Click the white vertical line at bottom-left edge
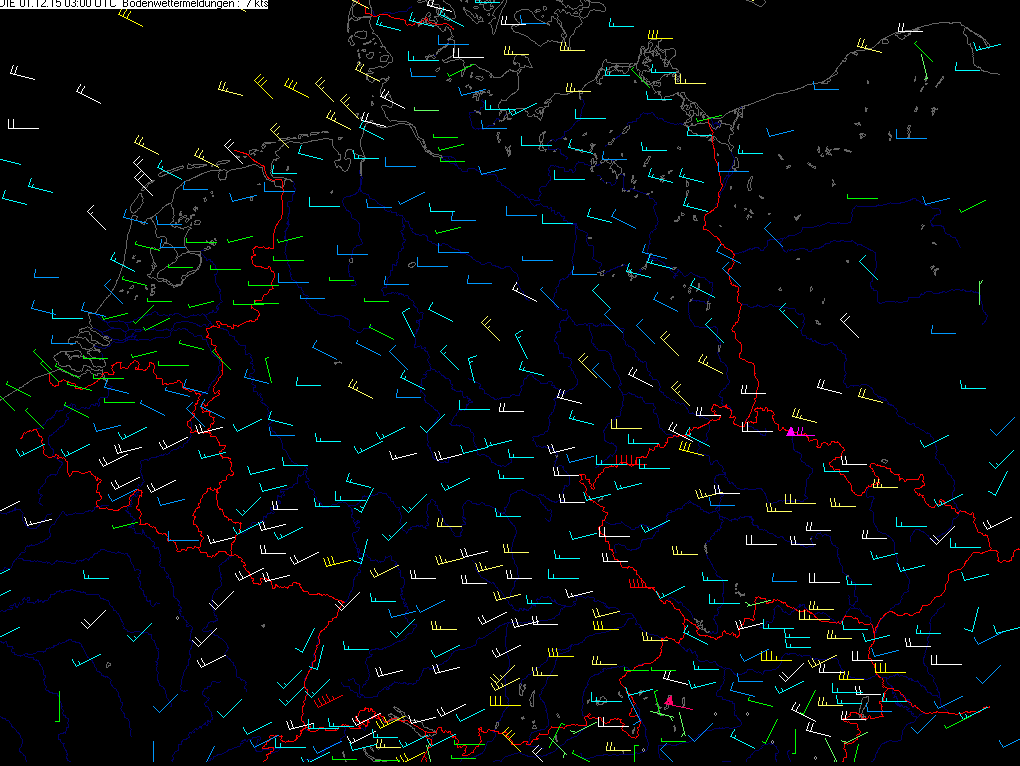The image size is (1020, 766). (x=153, y=751)
